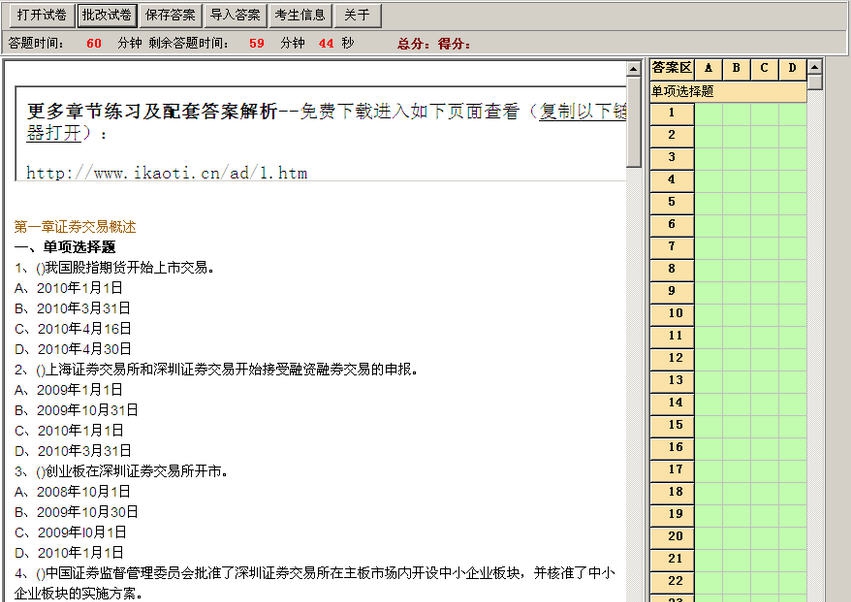The image size is (851, 602).
Task: Click the 单项选择题 section row in answer sheet
Action: pos(728,91)
